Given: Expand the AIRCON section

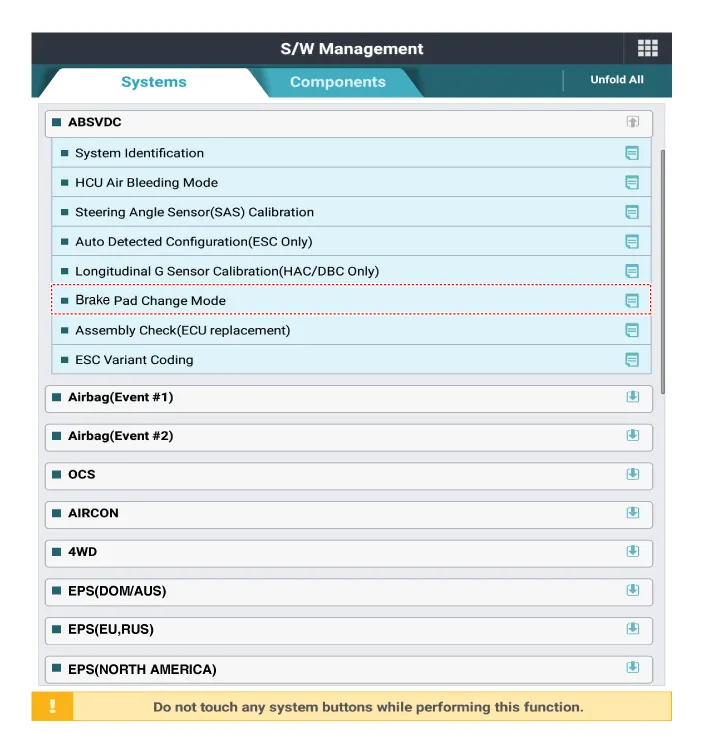Looking at the screenshot, I should (x=632, y=513).
